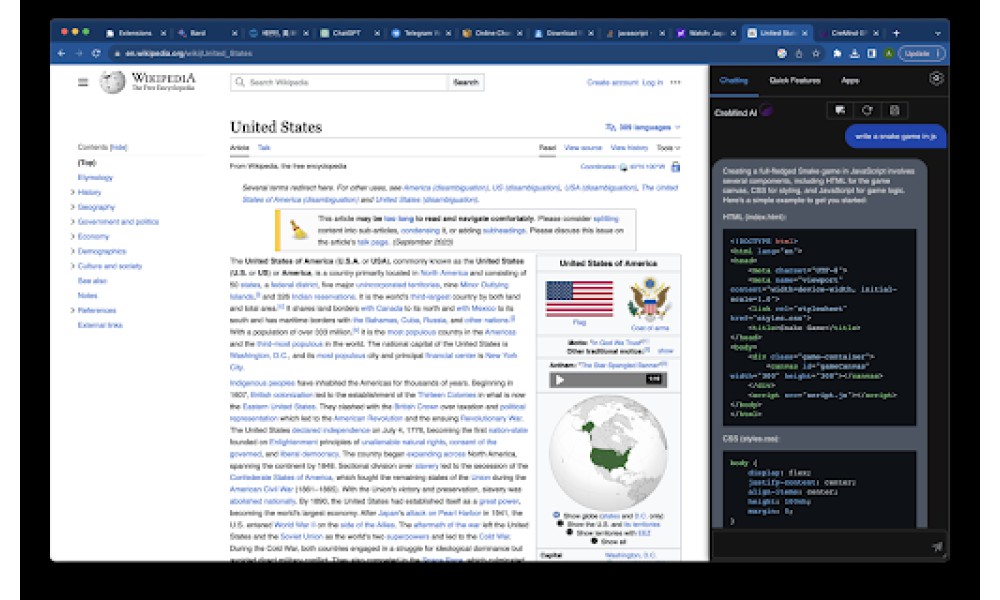
Task: Start a new chat with the chat bubble icon
Action: (x=840, y=111)
